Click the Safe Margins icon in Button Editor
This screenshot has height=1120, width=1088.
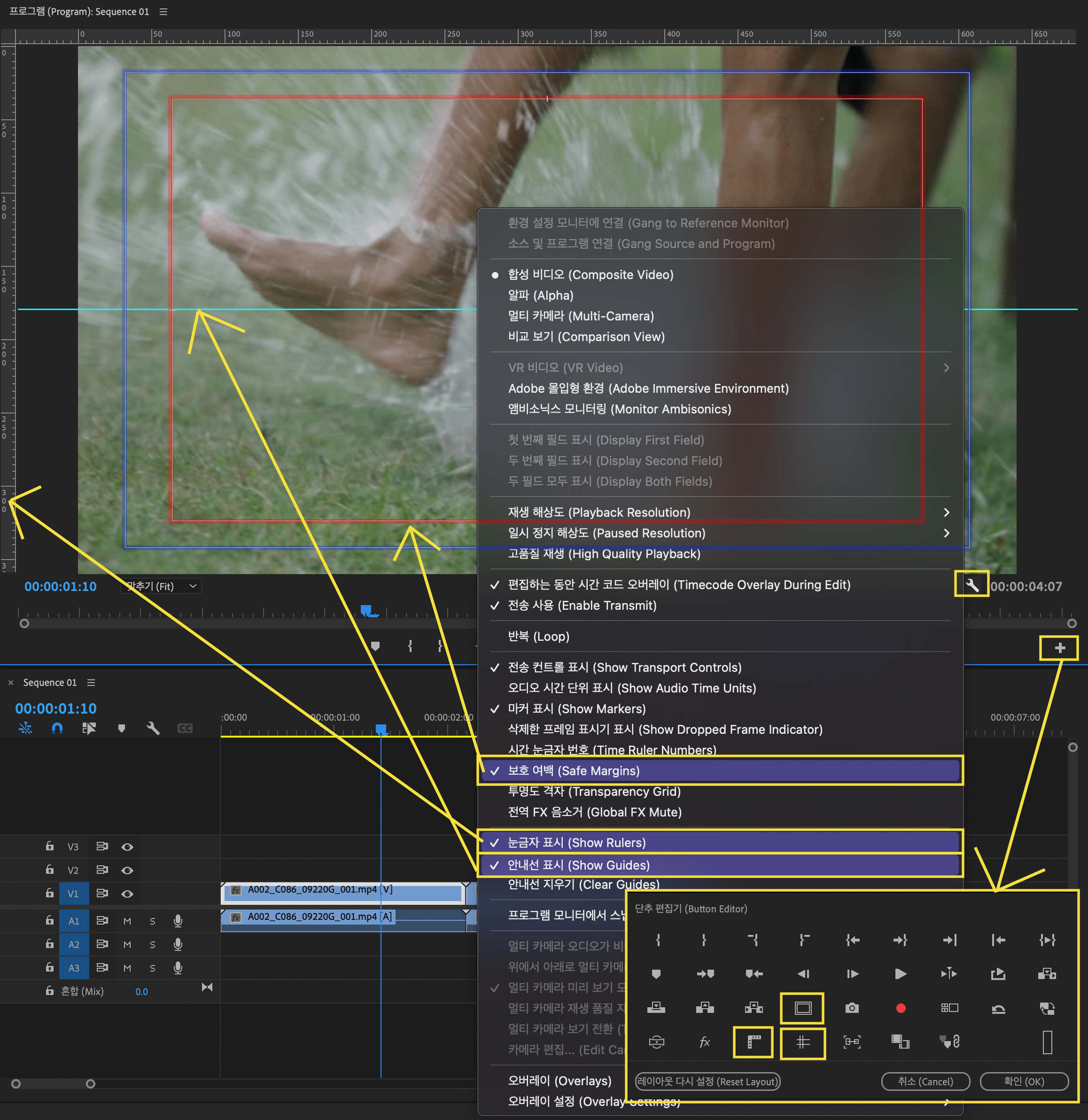[802, 1008]
